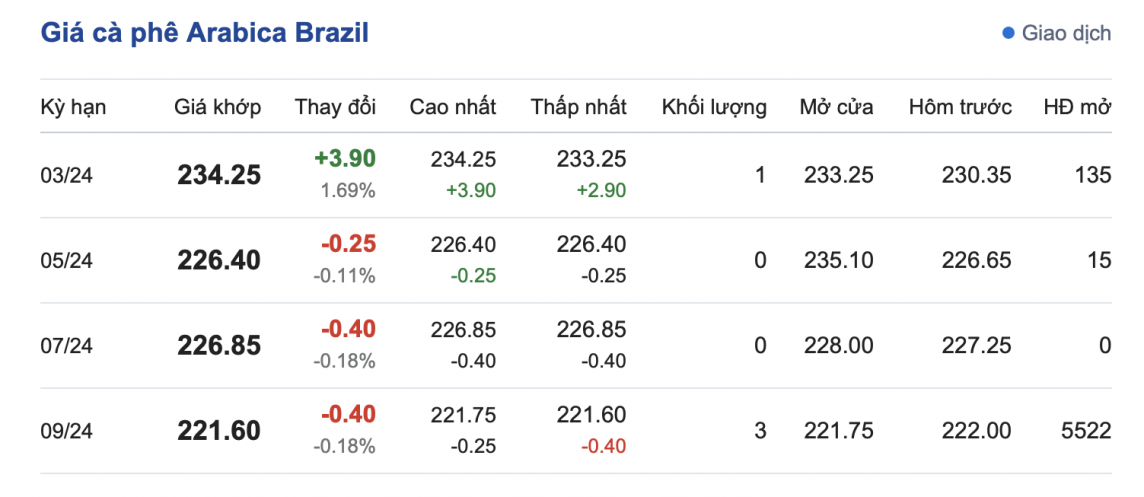This screenshot has height=497, width=1144.
Task: Click the Thay đổi column header
Action: [x=335, y=107]
